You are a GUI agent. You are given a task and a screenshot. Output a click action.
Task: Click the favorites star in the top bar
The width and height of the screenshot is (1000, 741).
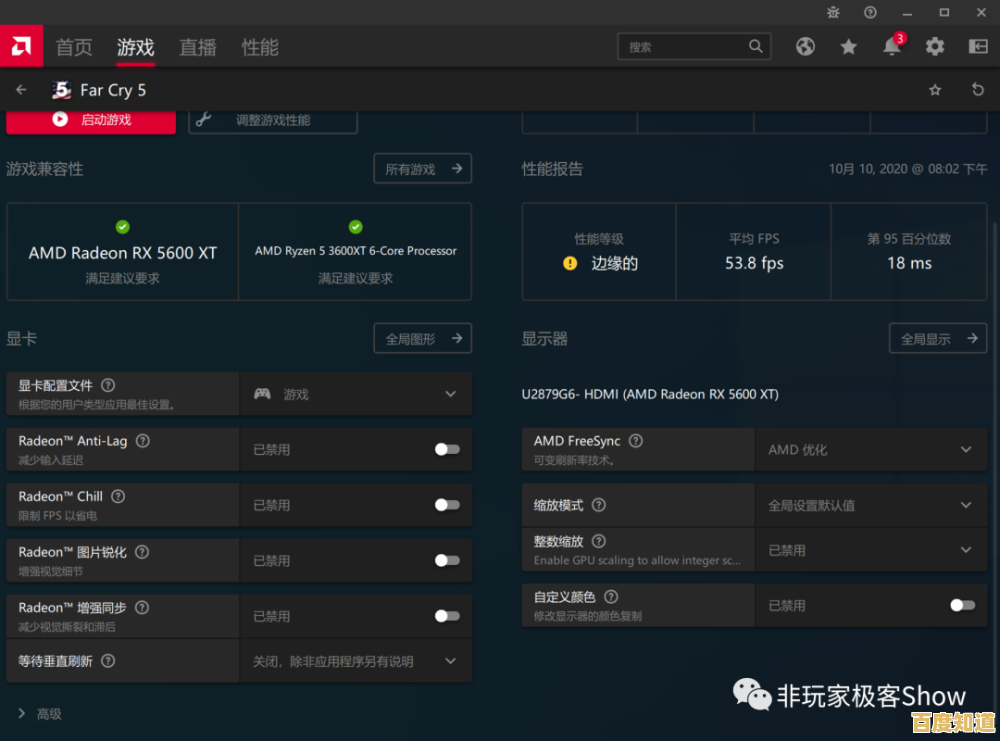pyautogui.click(x=849, y=46)
